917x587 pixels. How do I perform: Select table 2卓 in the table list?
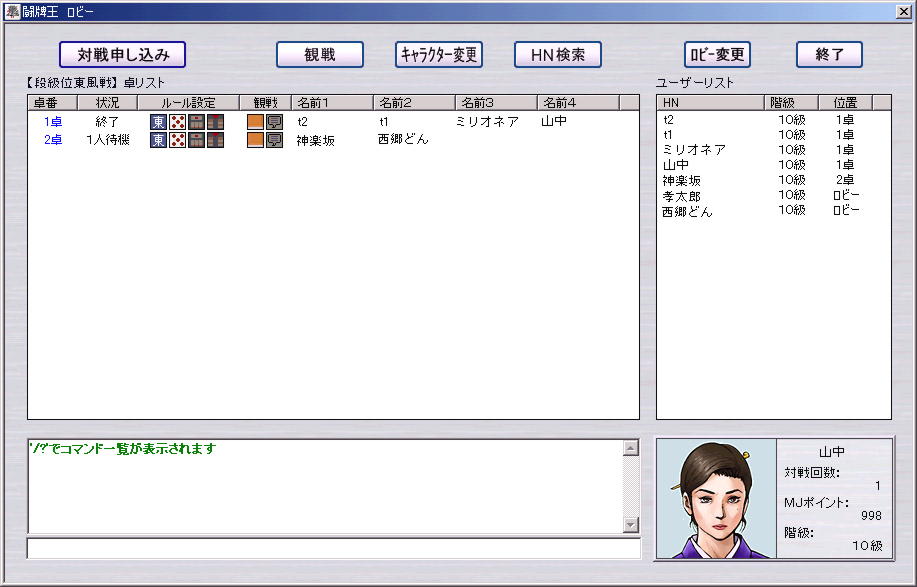53,141
